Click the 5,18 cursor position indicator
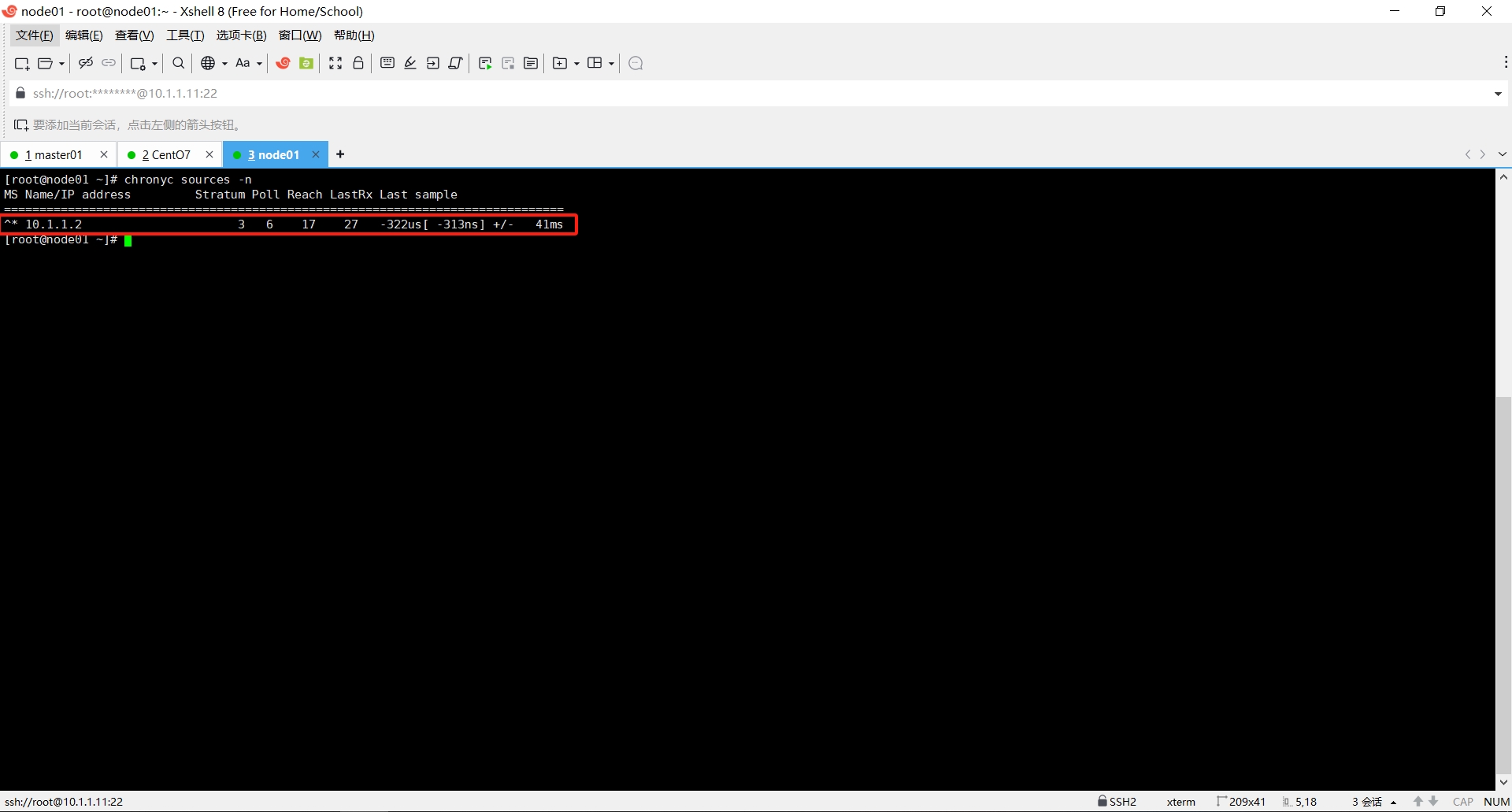The image size is (1512, 812). click(1300, 802)
